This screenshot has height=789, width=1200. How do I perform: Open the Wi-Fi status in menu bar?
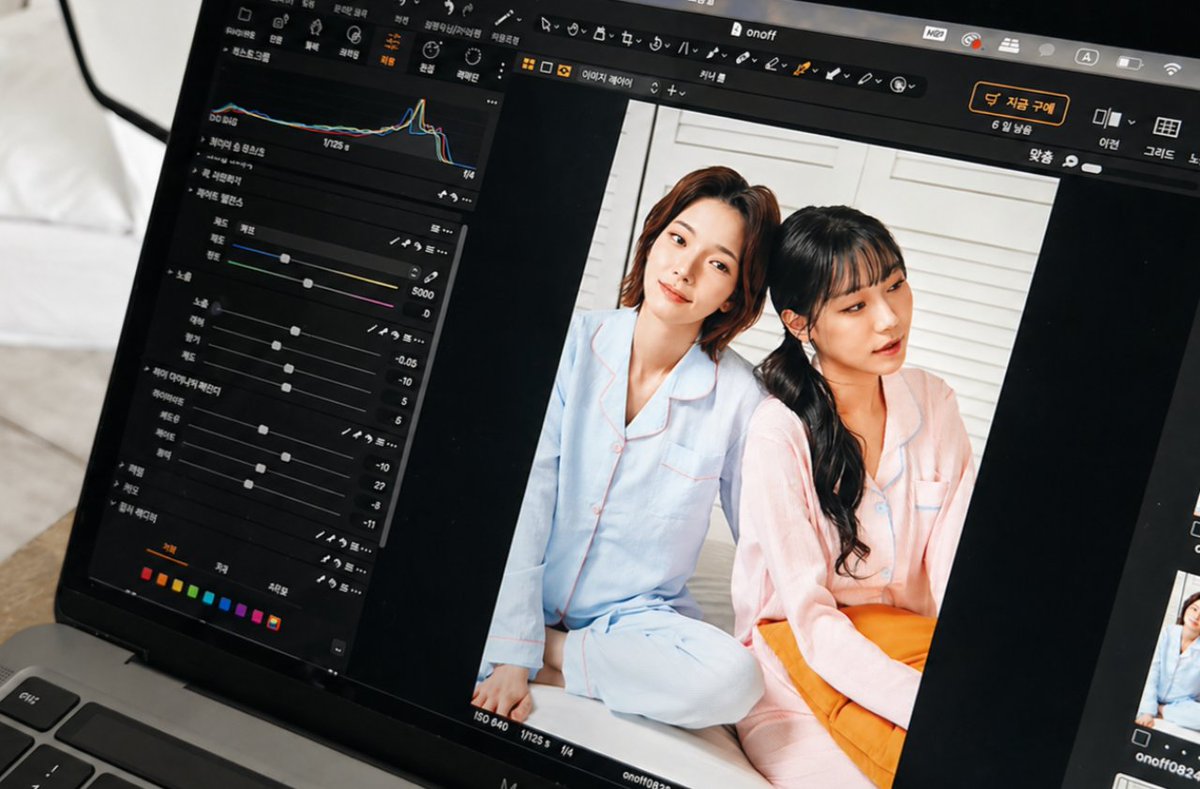[1171, 68]
